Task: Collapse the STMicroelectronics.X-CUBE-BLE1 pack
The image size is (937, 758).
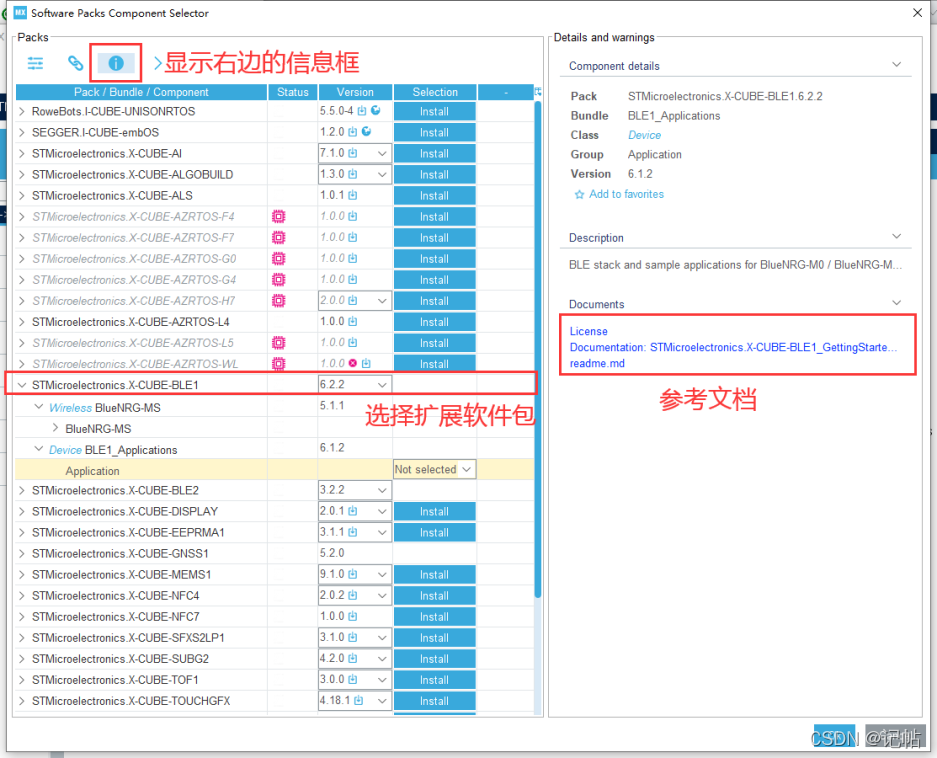Action: [22, 385]
